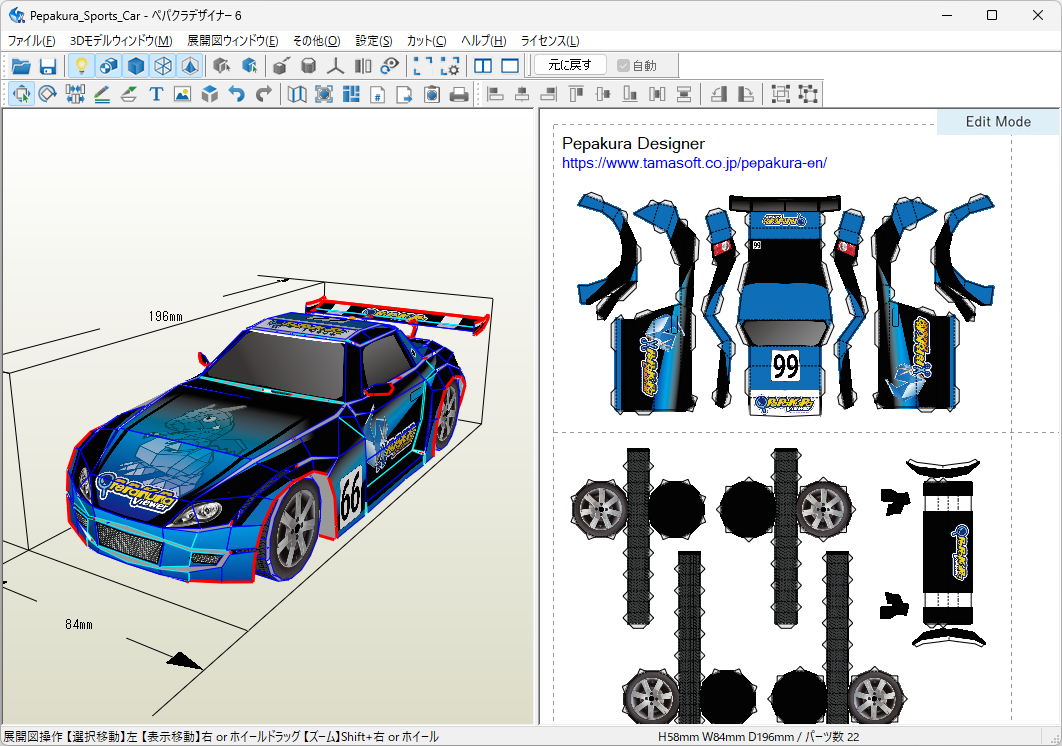Open the ヘルプ(H) menu

point(484,41)
